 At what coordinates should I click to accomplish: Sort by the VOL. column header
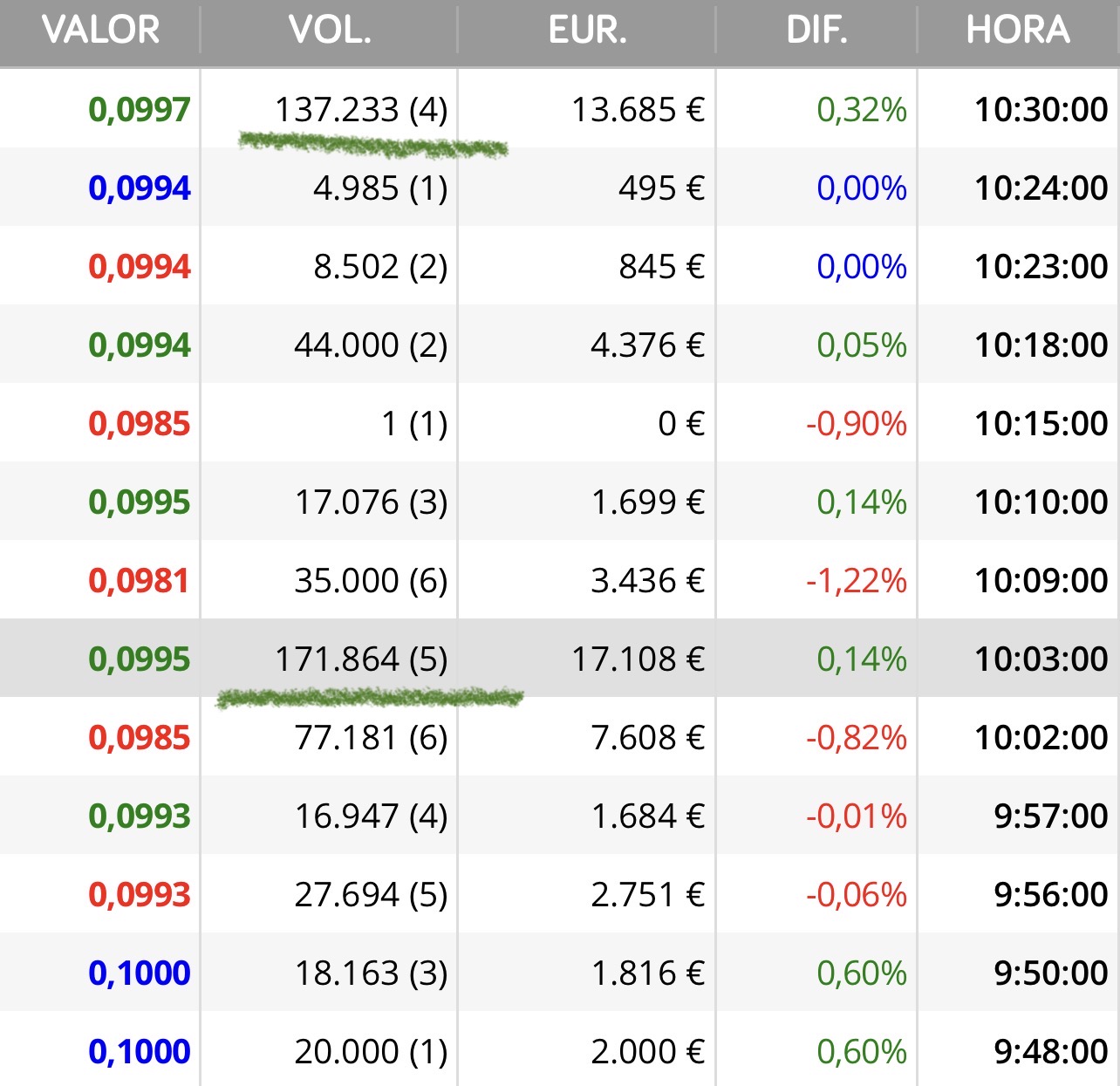(330, 31)
